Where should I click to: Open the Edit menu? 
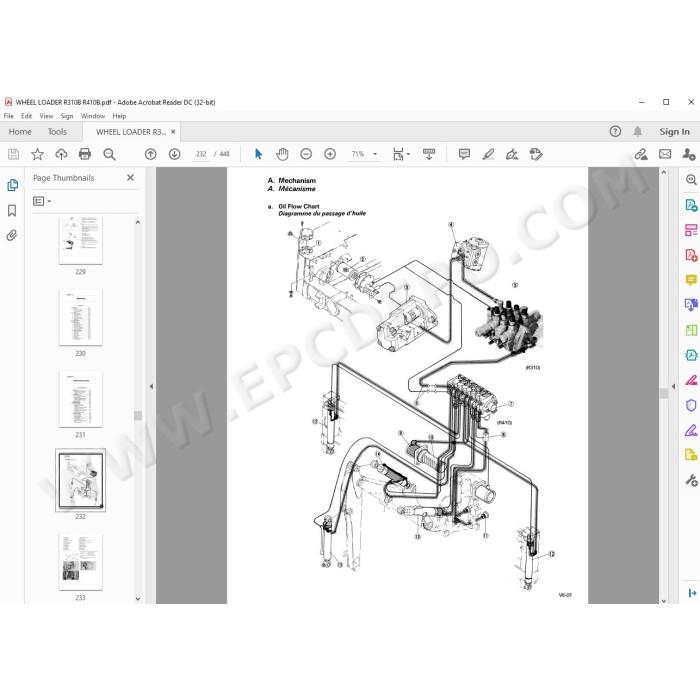(x=26, y=116)
